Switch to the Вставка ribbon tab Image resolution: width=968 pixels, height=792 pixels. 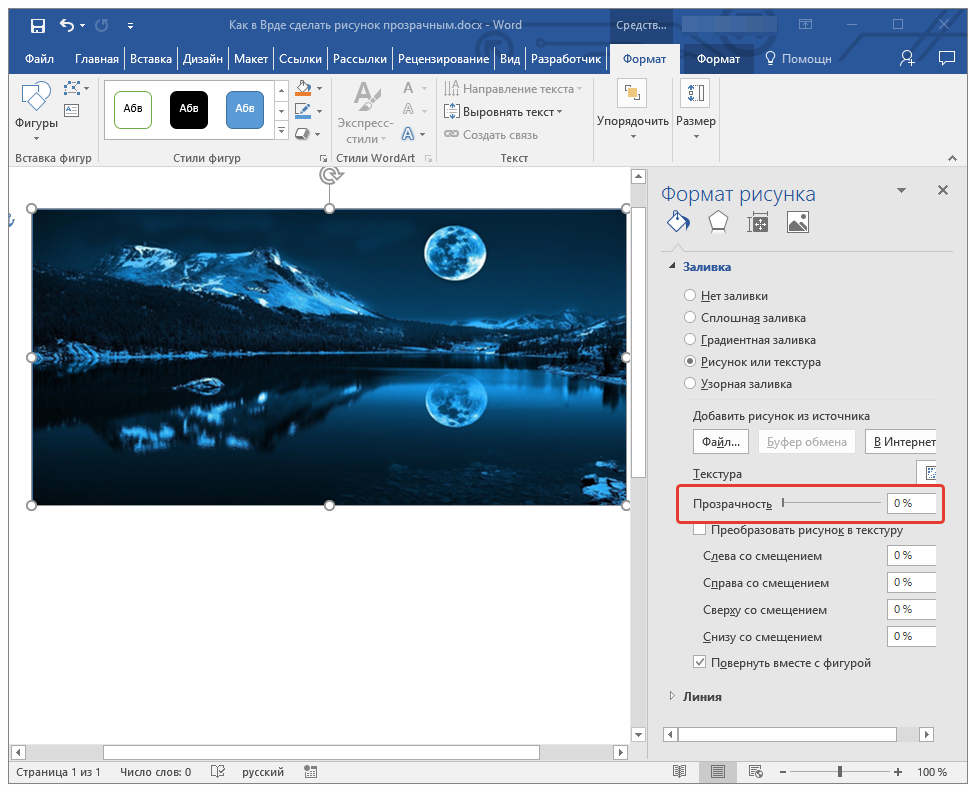[151, 59]
